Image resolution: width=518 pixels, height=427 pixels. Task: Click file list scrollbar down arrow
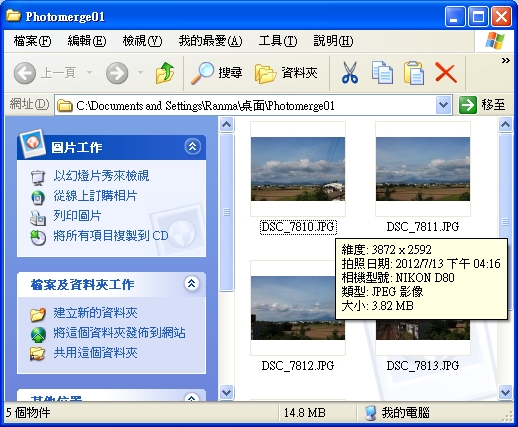point(506,392)
